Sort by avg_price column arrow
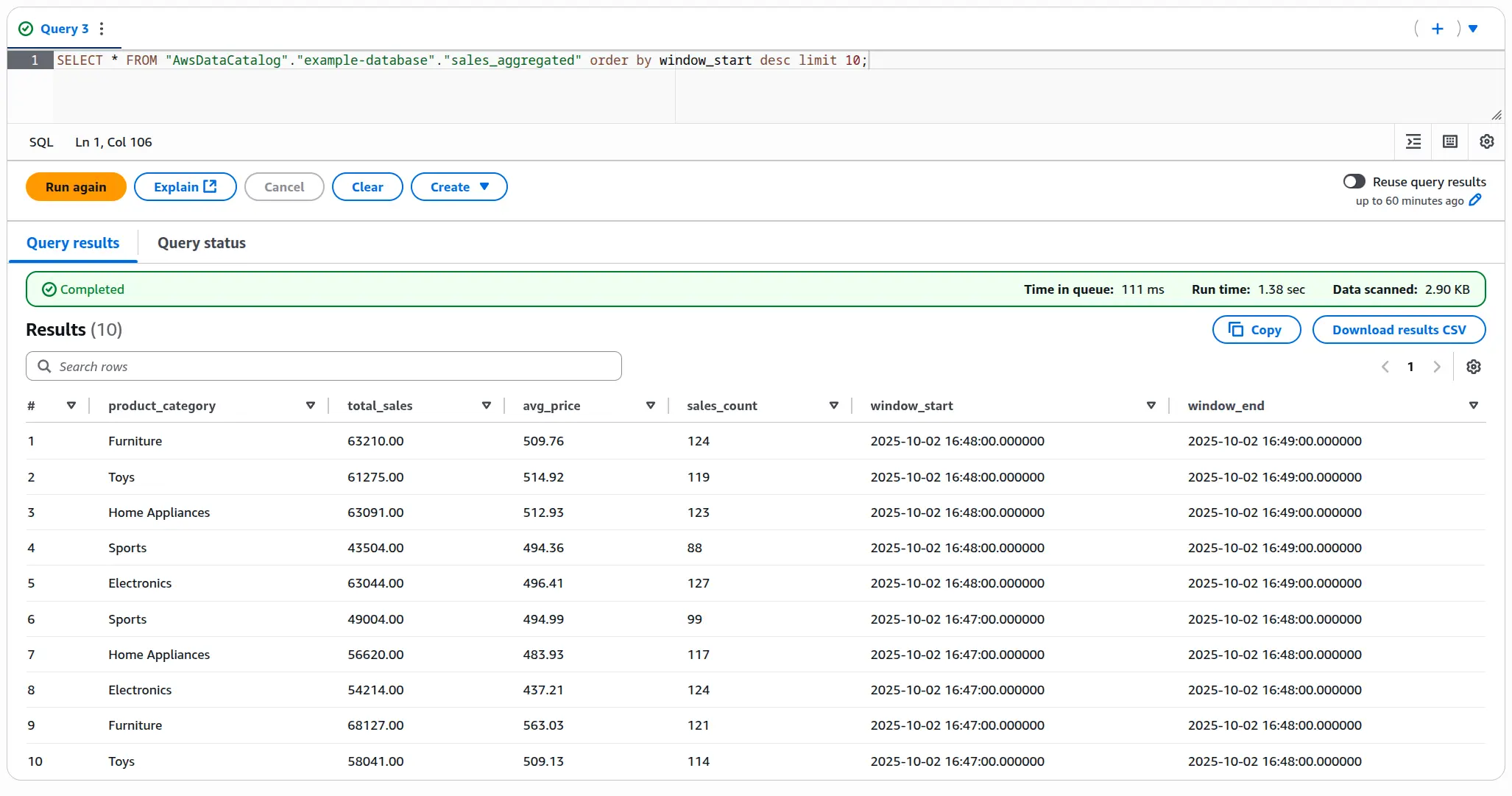 tap(651, 406)
